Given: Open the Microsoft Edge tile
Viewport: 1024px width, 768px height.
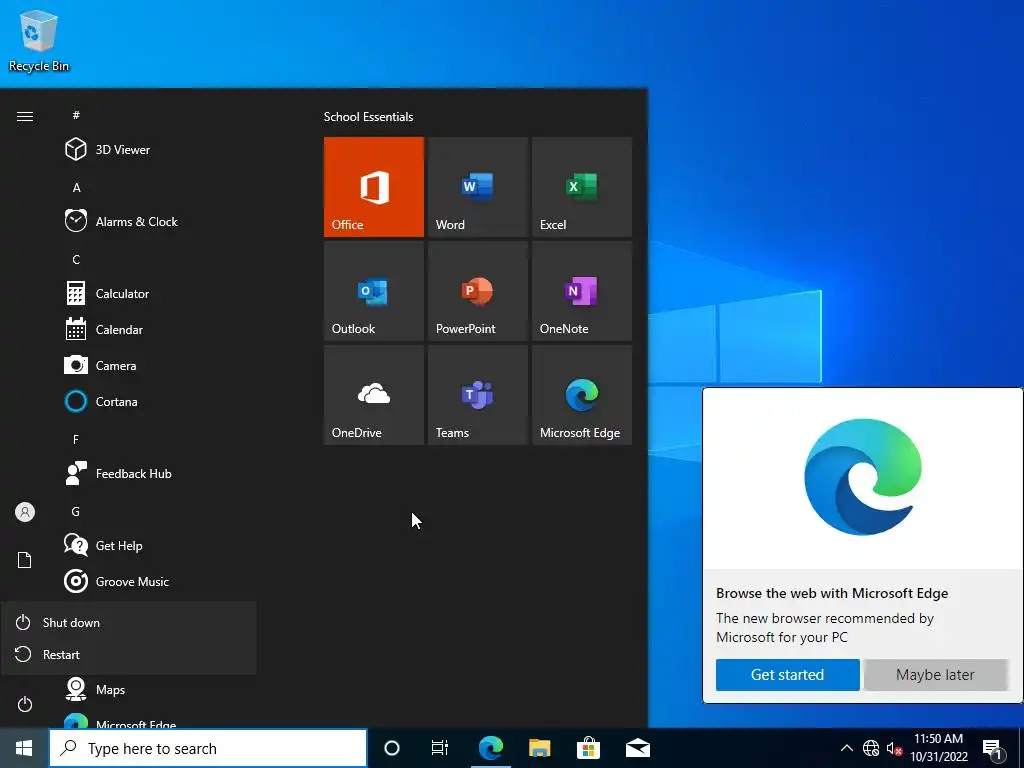Looking at the screenshot, I should 582,395.
